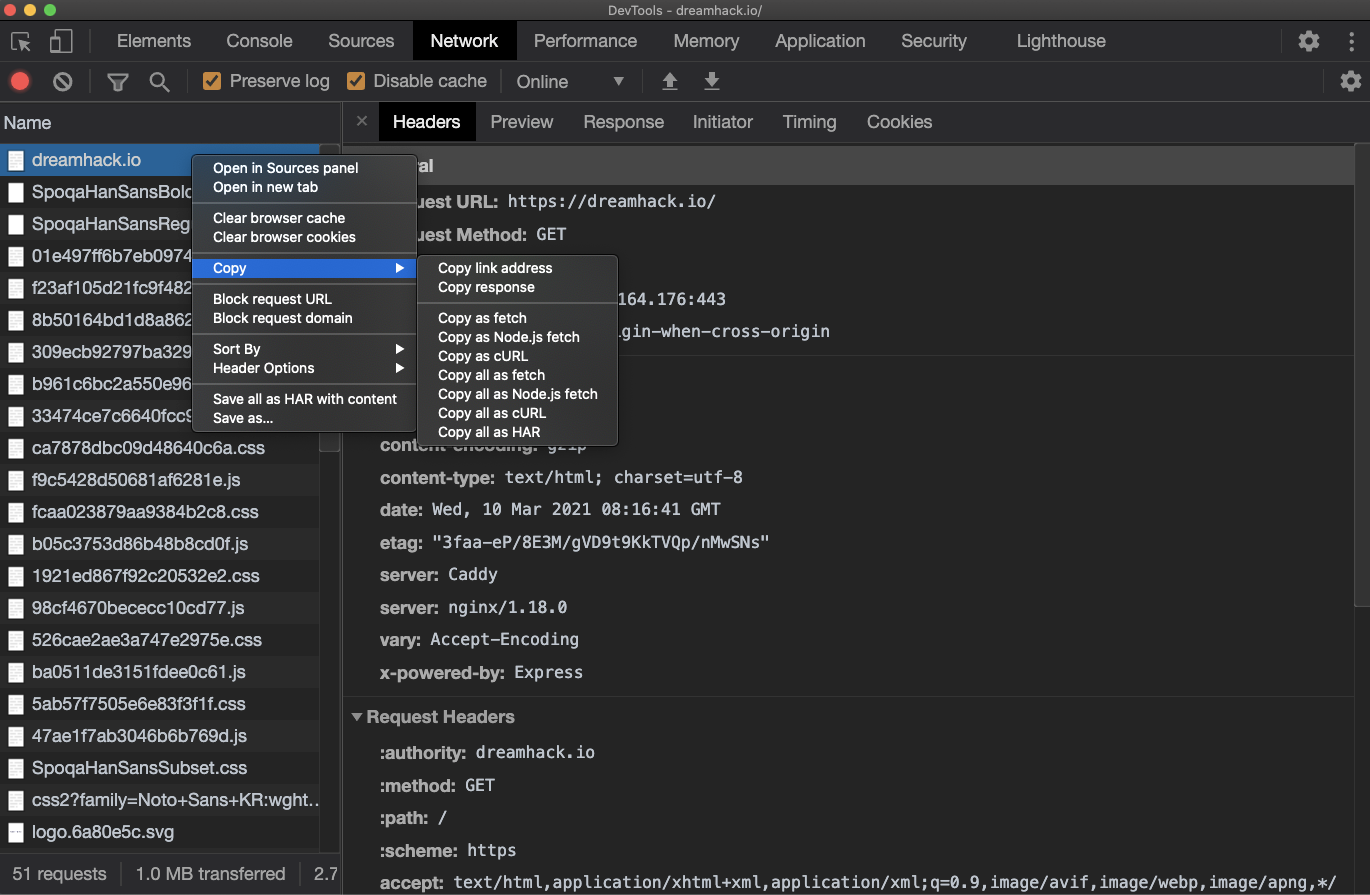The height and width of the screenshot is (895, 1370).
Task: Select logo.6a80e5c.svg in the request list
Action: pyautogui.click(x=103, y=832)
